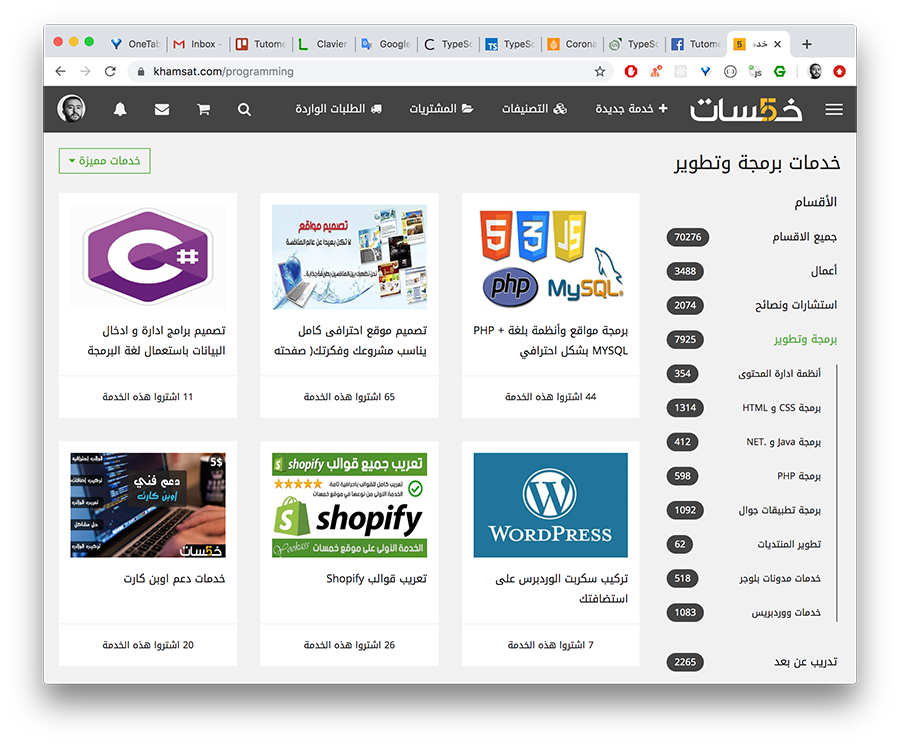Viewport: 900px width, 746px height.
Task: Open خدمات ووردبريس subcategory
Action: pyautogui.click(x=786, y=613)
